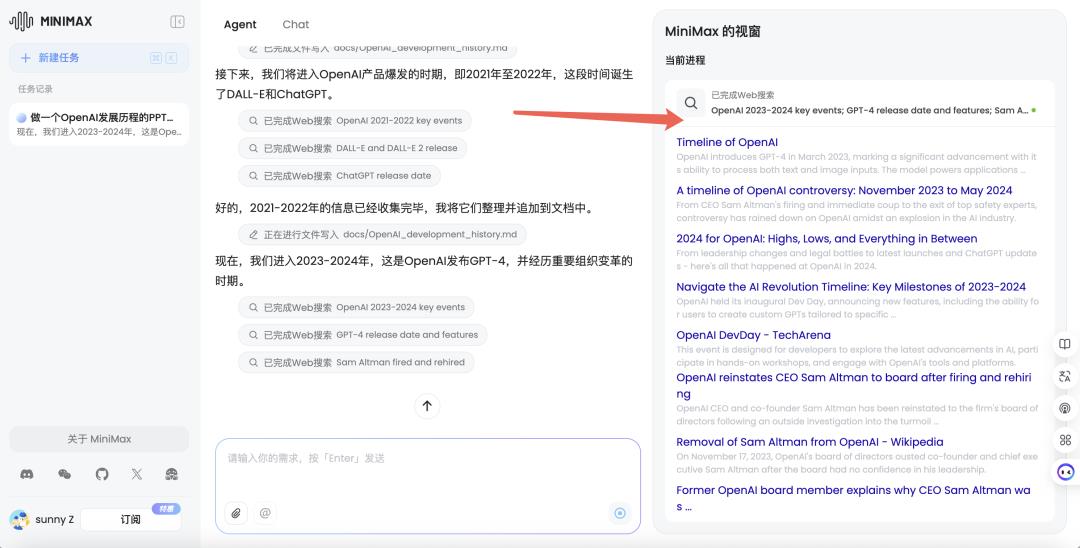Open search step OpenAI 2021-2022 key events
The width and height of the screenshot is (1080, 548).
tap(355, 120)
